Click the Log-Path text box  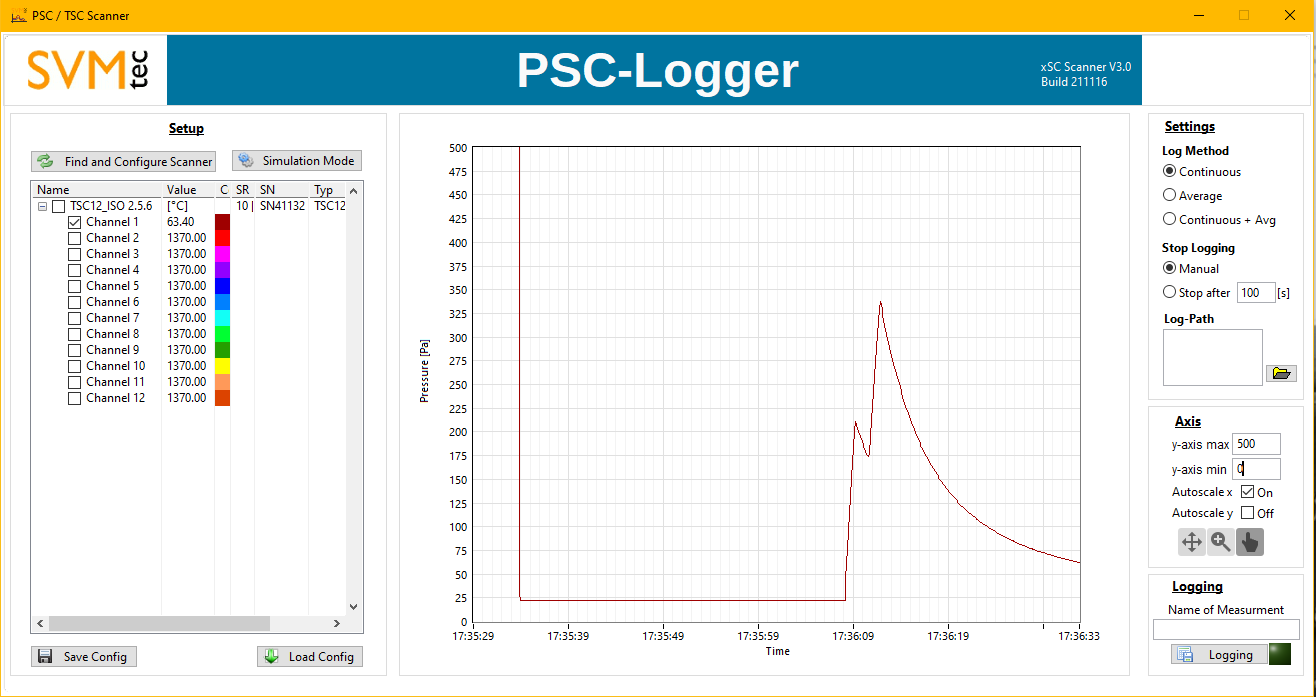point(1212,357)
